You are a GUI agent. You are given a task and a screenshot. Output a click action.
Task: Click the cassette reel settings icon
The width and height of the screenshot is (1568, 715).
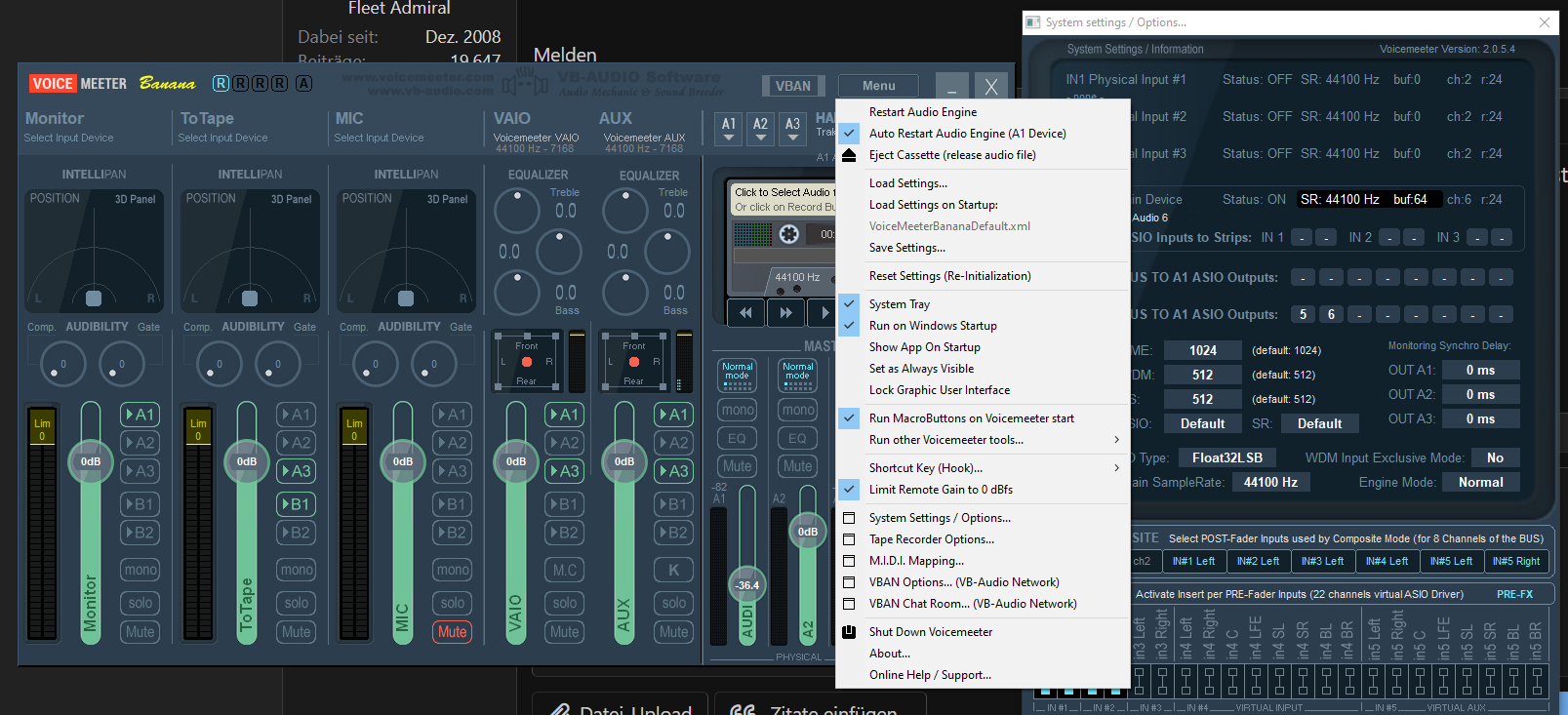coord(789,234)
